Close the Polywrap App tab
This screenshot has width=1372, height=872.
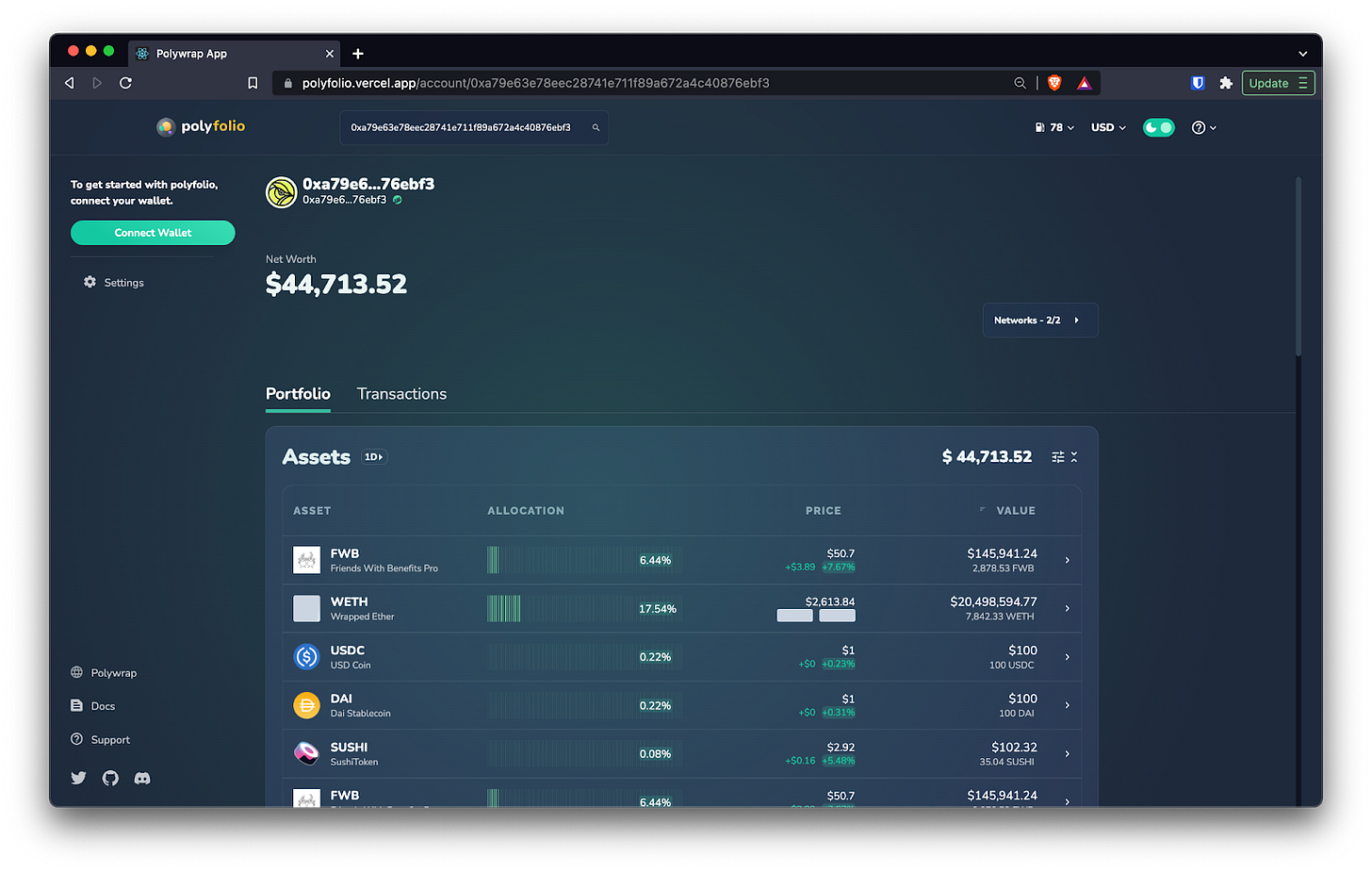[329, 54]
